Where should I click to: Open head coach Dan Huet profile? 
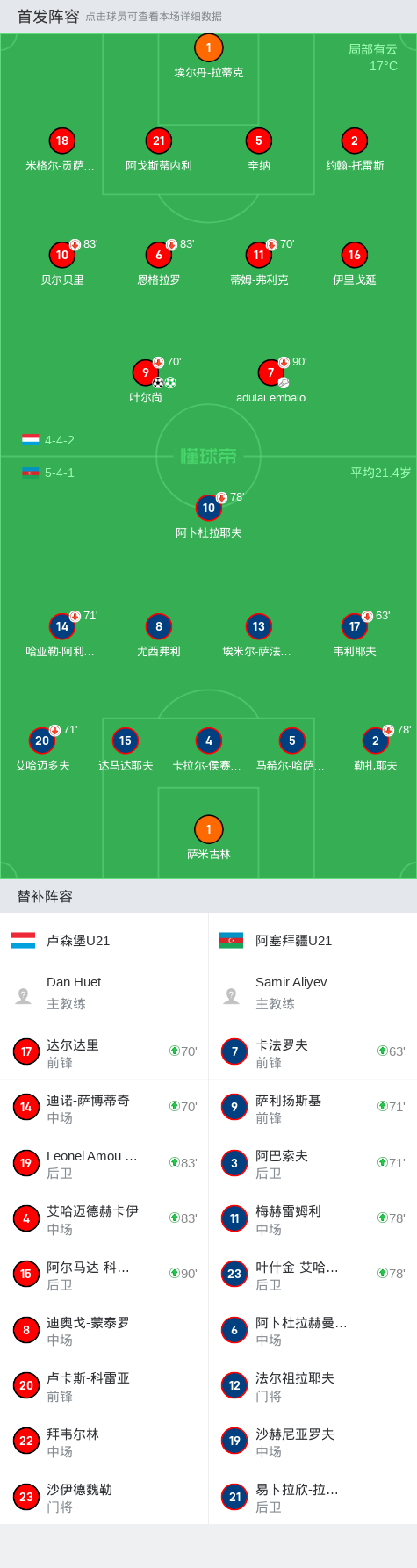[x=104, y=993]
